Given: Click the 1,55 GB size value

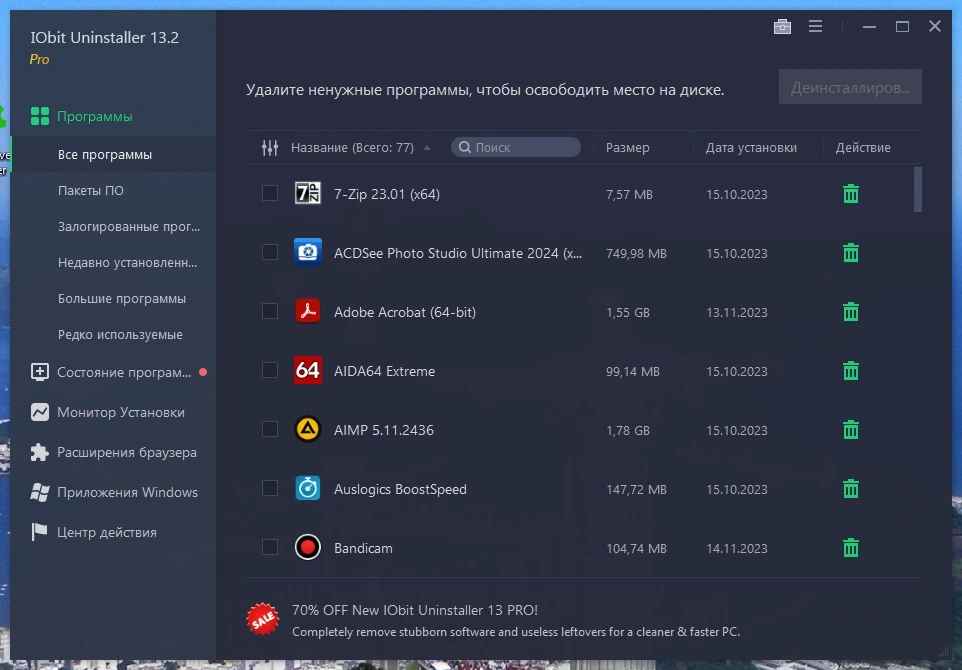Looking at the screenshot, I should pos(628,312).
